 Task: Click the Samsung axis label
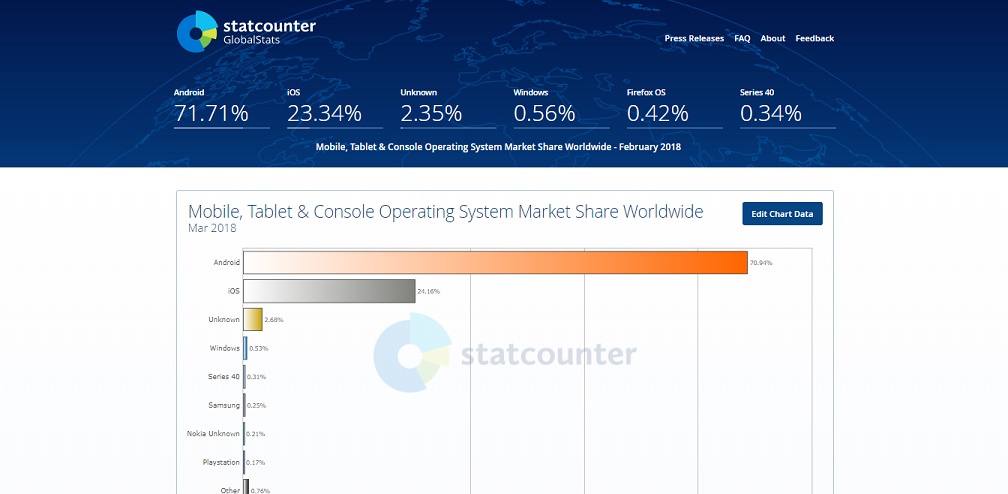[x=224, y=405]
